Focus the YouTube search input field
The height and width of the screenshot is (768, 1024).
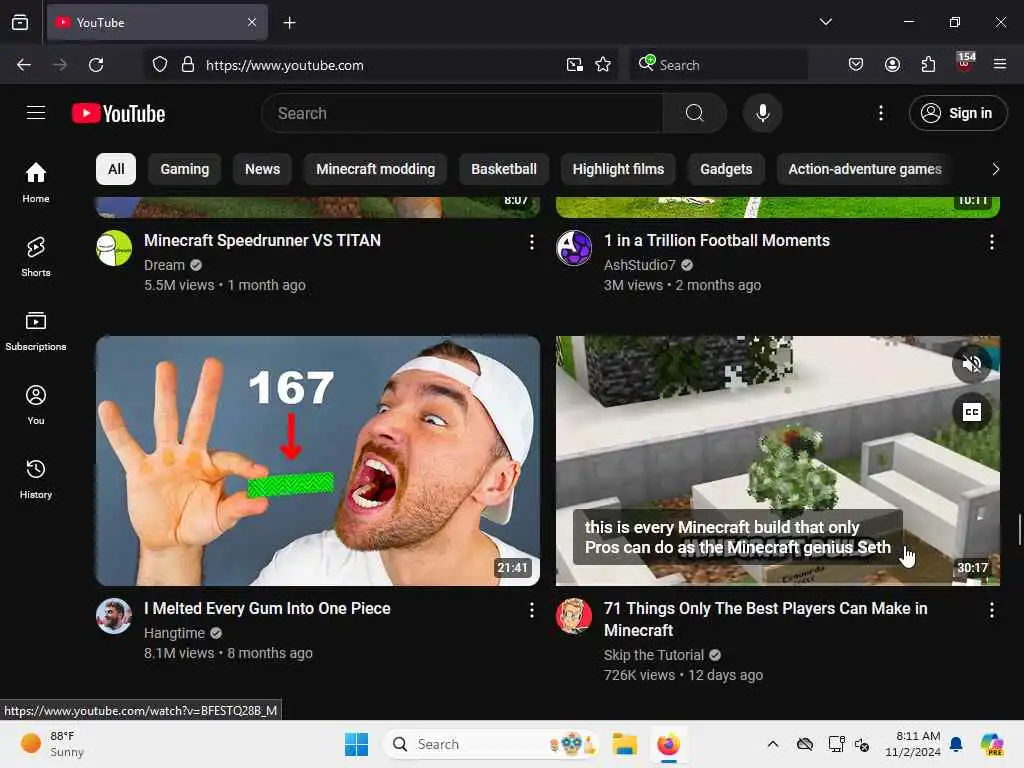pyautogui.click(x=462, y=113)
